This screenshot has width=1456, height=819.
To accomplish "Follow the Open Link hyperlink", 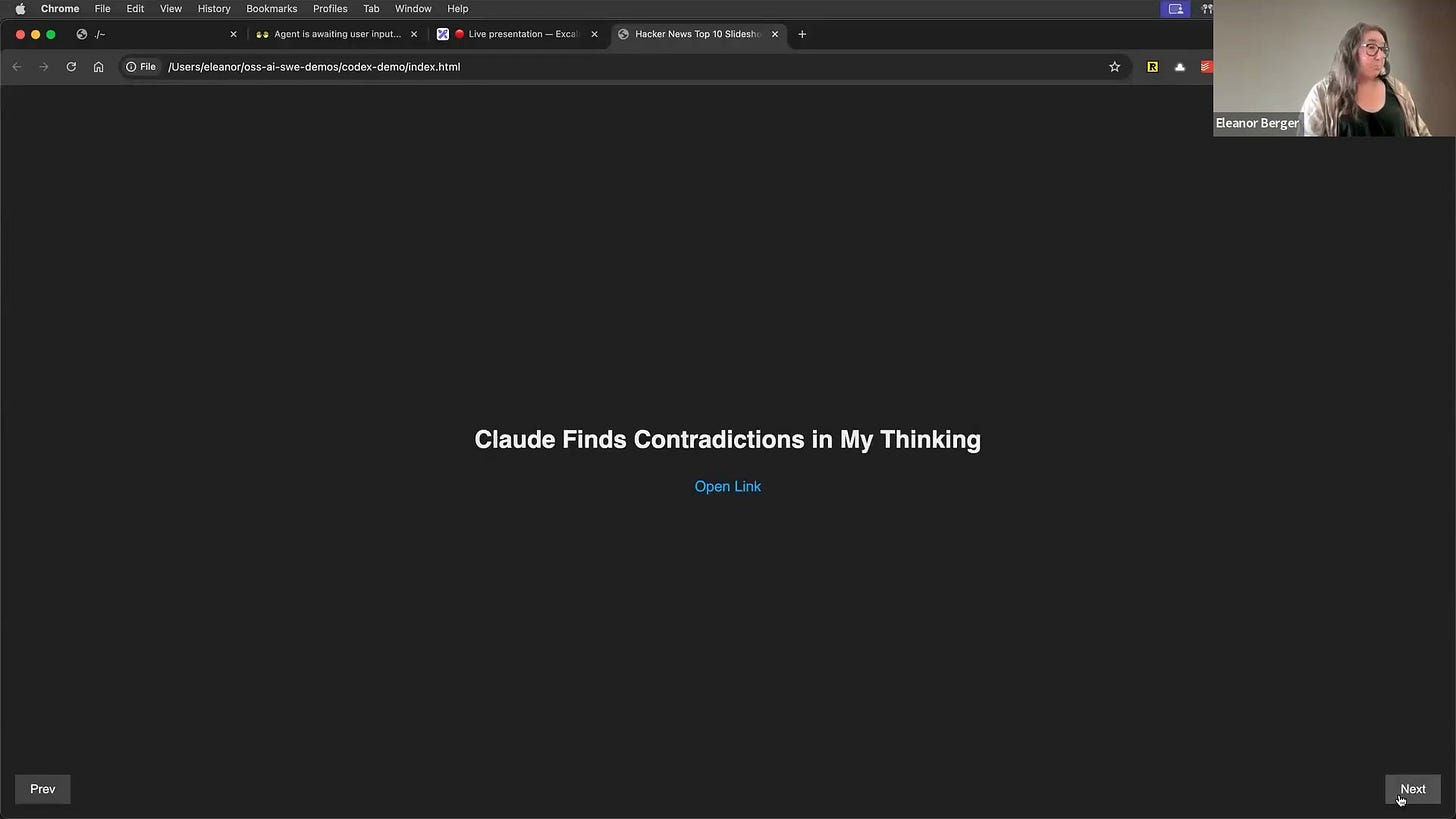I will click(x=727, y=486).
